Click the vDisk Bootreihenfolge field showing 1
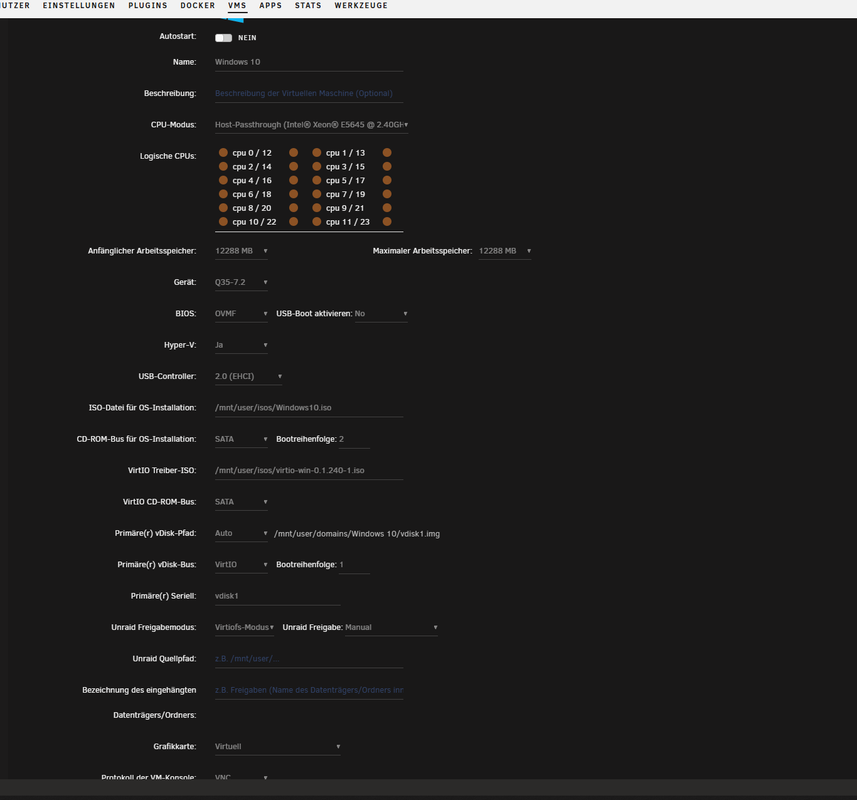 pyautogui.click(x=354, y=564)
